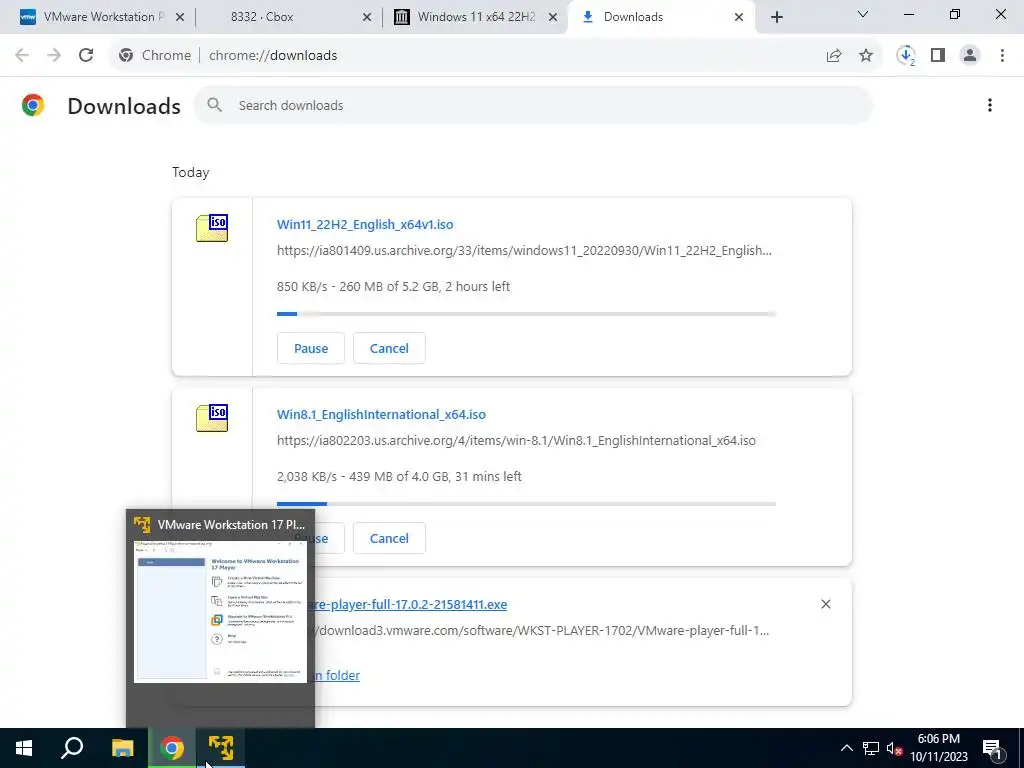Open the taskbar clock and date
The height and width of the screenshot is (768, 1024).
tap(938, 748)
